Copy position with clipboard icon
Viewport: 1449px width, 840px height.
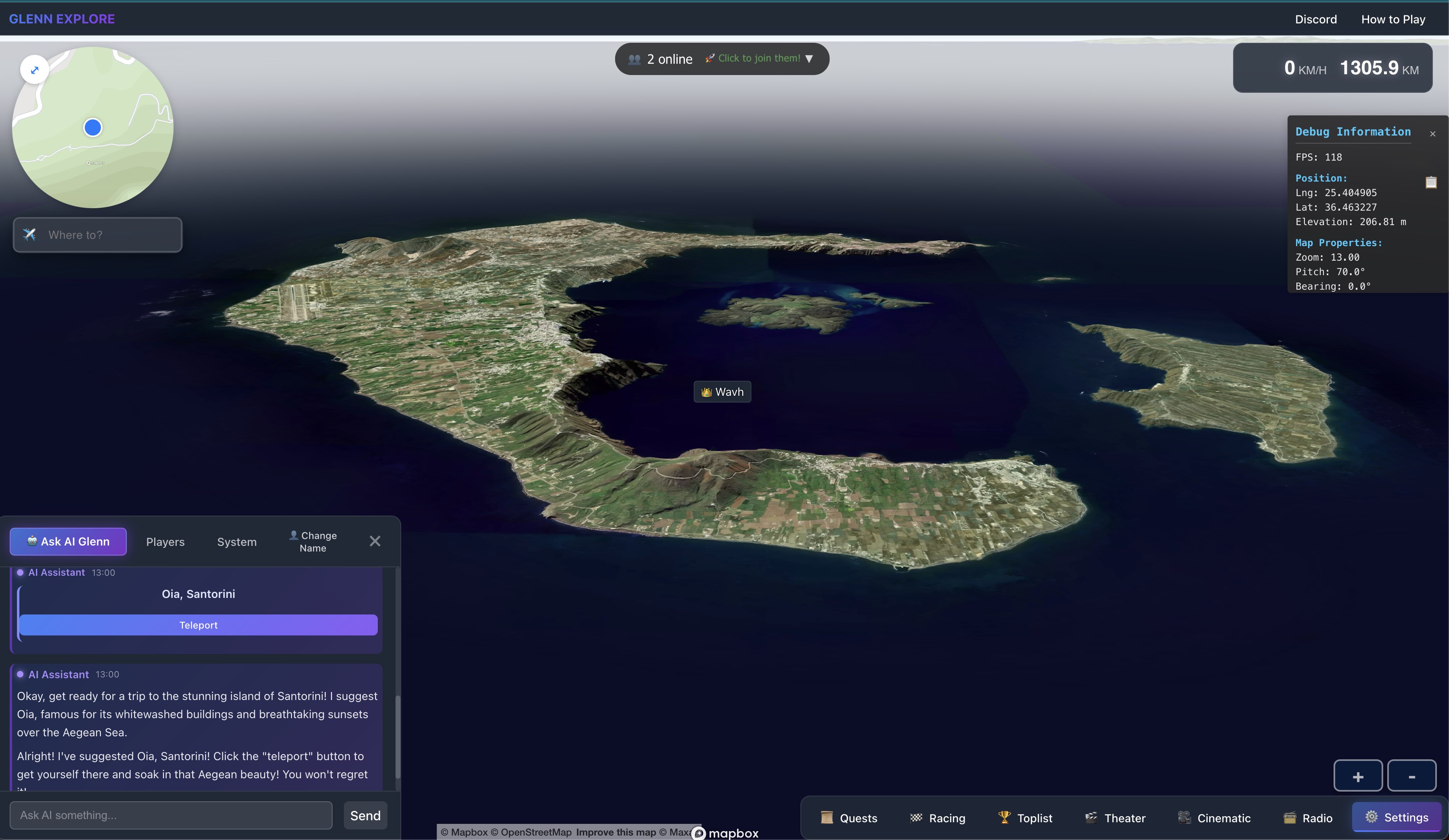(1430, 182)
